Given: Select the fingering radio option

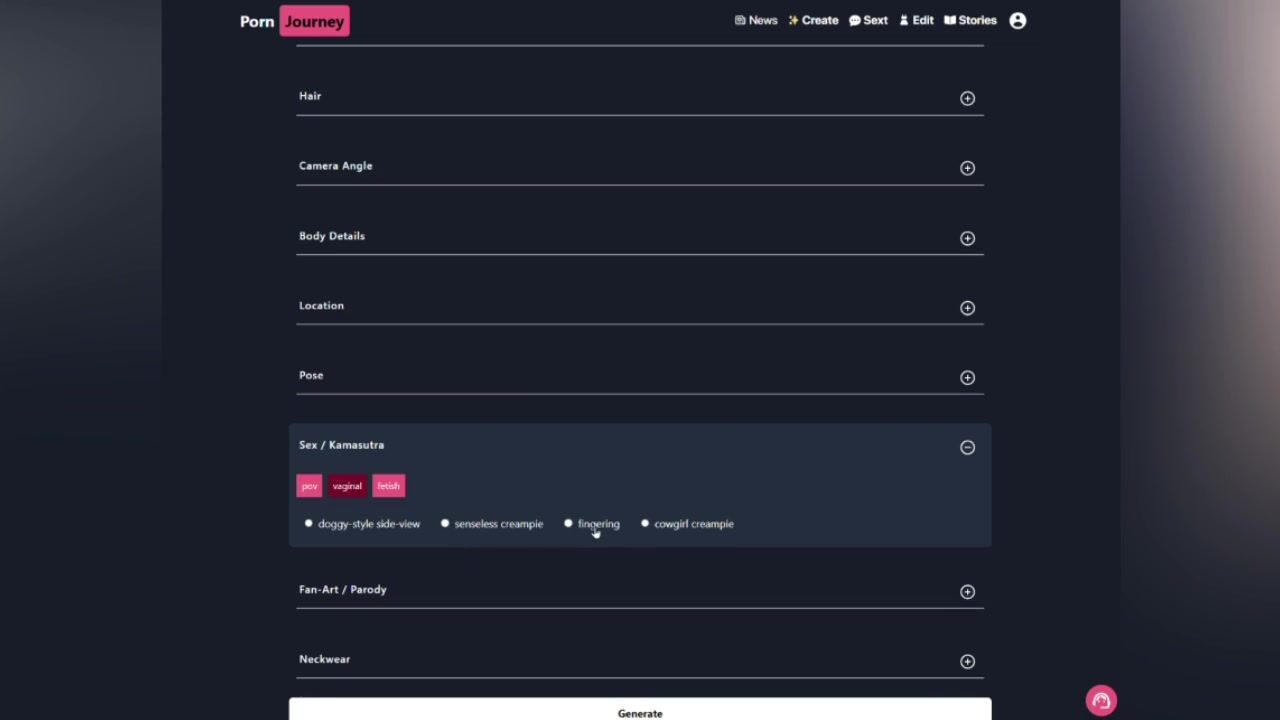Looking at the screenshot, I should [568, 524].
